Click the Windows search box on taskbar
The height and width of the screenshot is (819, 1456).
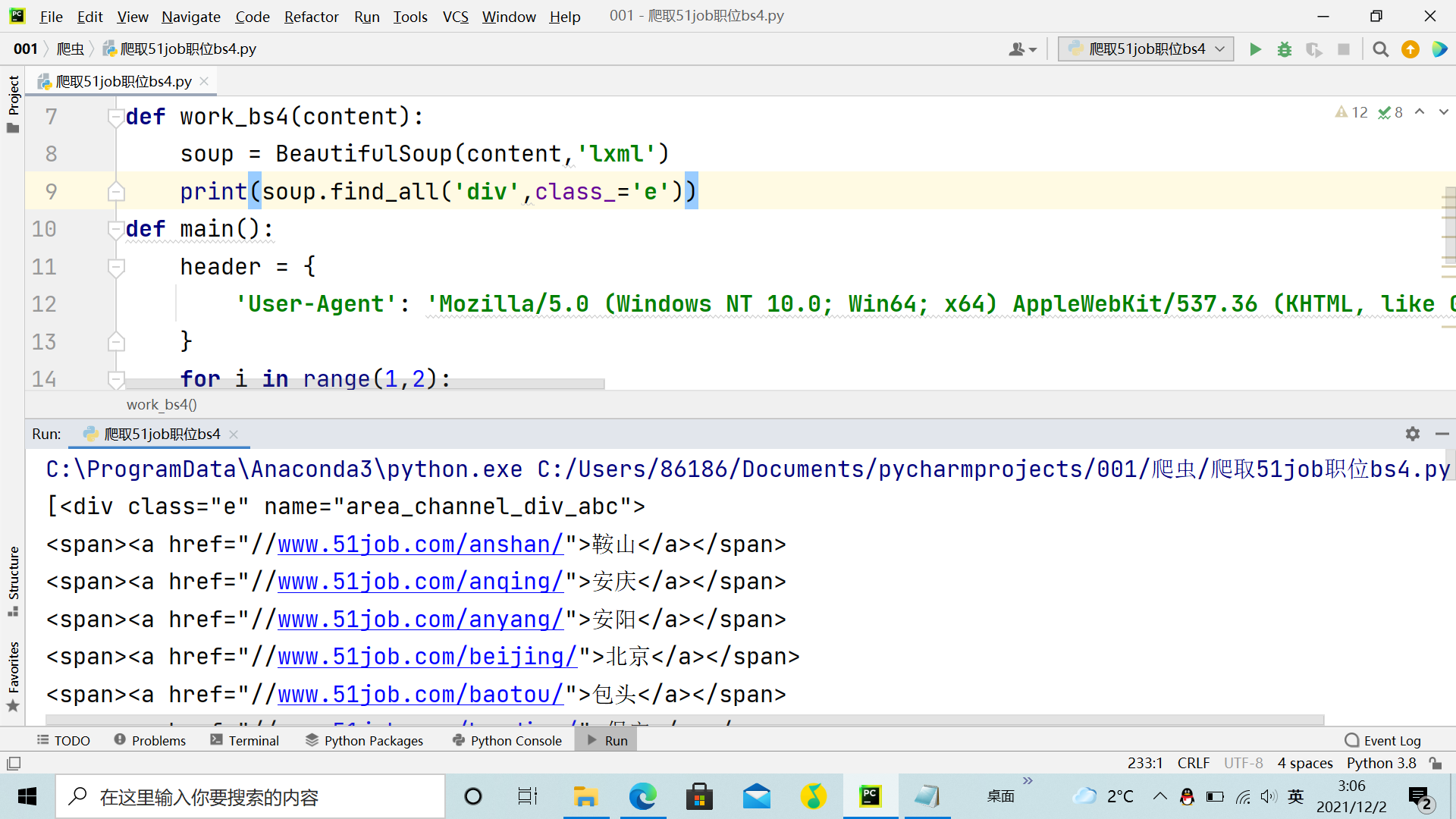[250, 796]
